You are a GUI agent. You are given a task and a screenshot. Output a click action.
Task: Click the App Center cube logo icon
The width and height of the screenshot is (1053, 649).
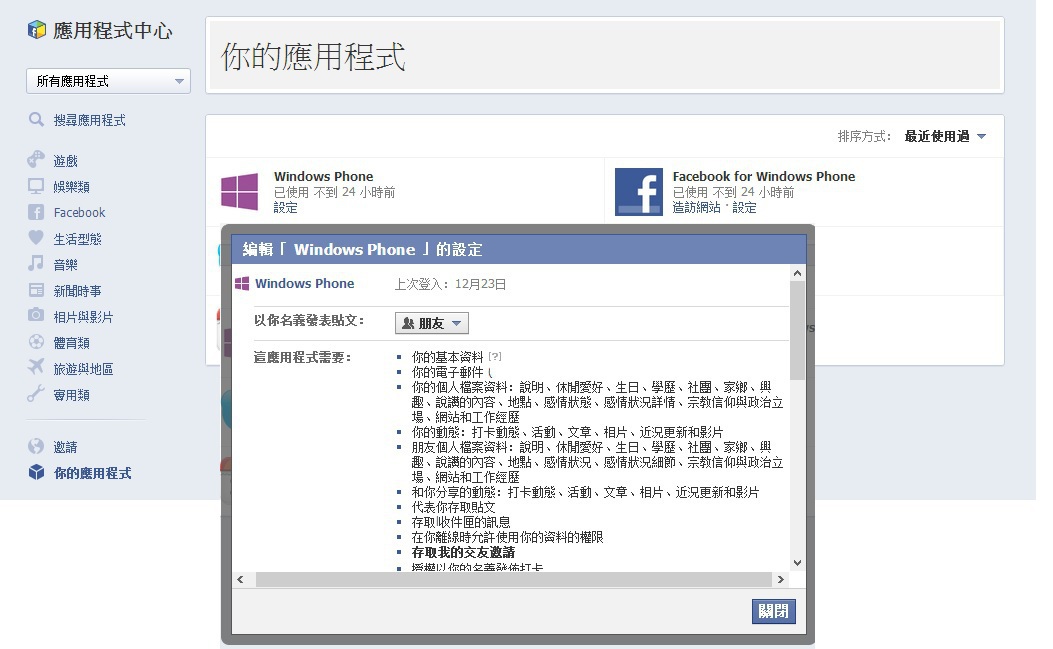coord(36,30)
